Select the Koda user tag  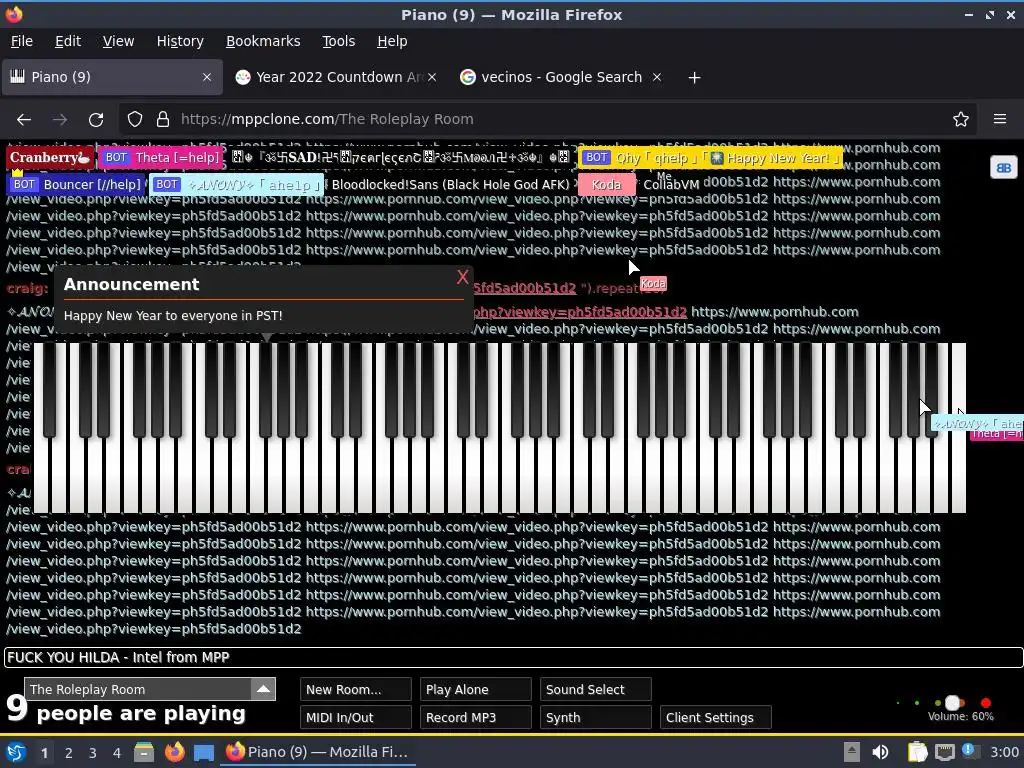pos(606,185)
